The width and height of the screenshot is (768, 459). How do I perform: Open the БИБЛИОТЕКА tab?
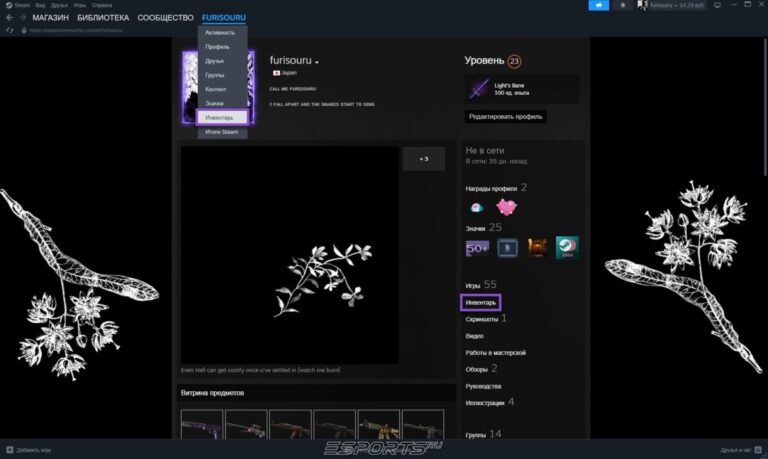click(x=101, y=18)
